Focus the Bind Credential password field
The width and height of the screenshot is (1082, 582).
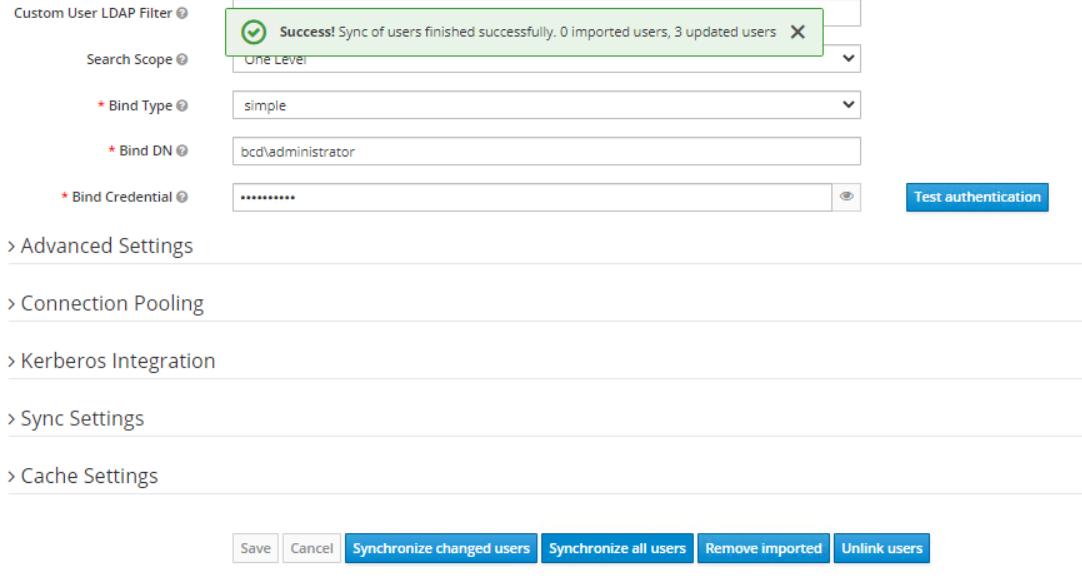532,197
